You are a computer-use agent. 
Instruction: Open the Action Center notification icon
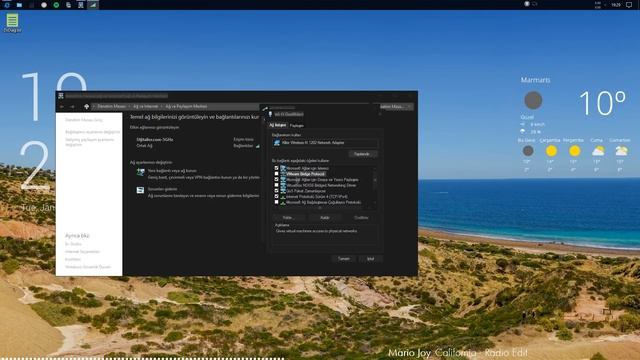629,5
